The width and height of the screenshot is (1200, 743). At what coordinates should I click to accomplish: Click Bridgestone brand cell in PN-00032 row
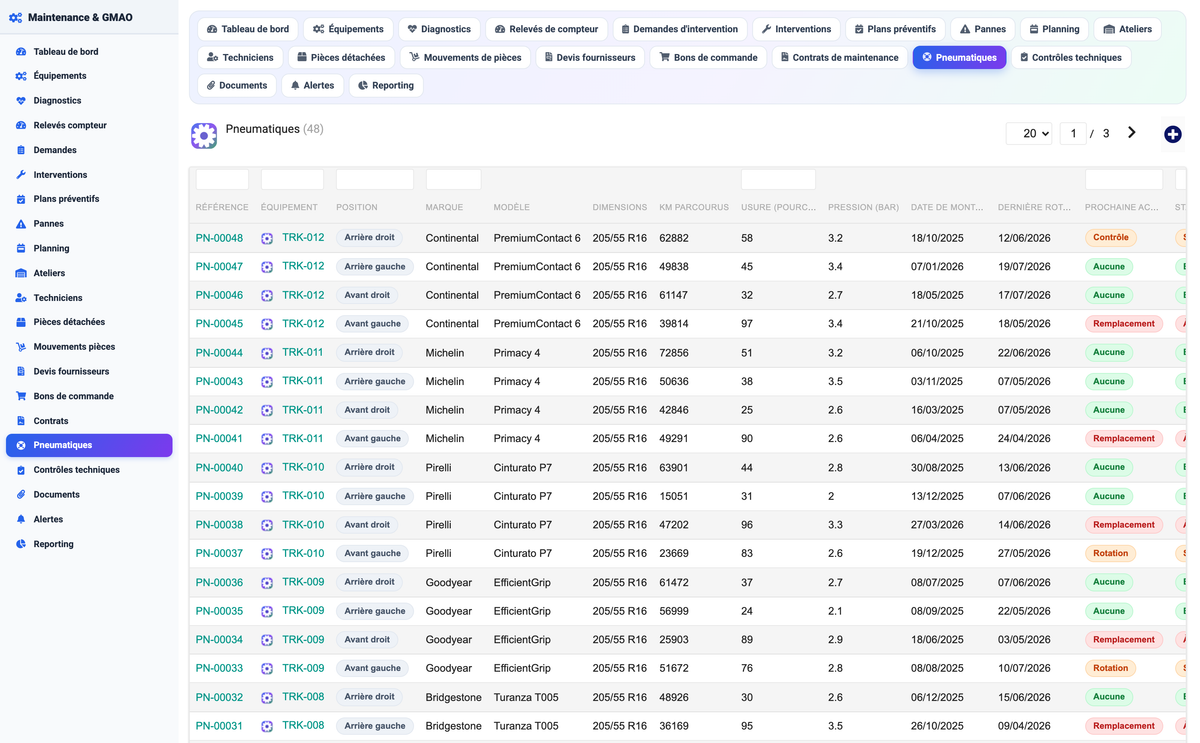pos(453,697)
